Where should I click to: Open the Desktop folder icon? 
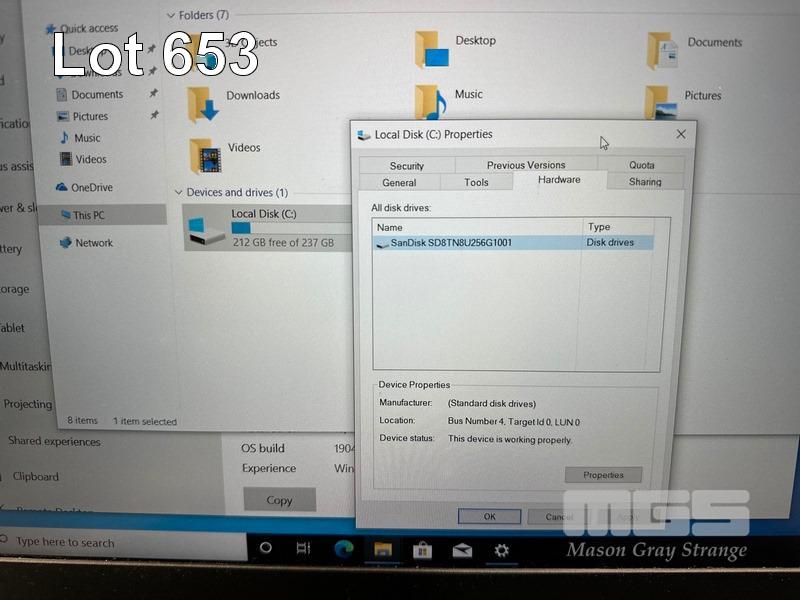pos(432,48)
